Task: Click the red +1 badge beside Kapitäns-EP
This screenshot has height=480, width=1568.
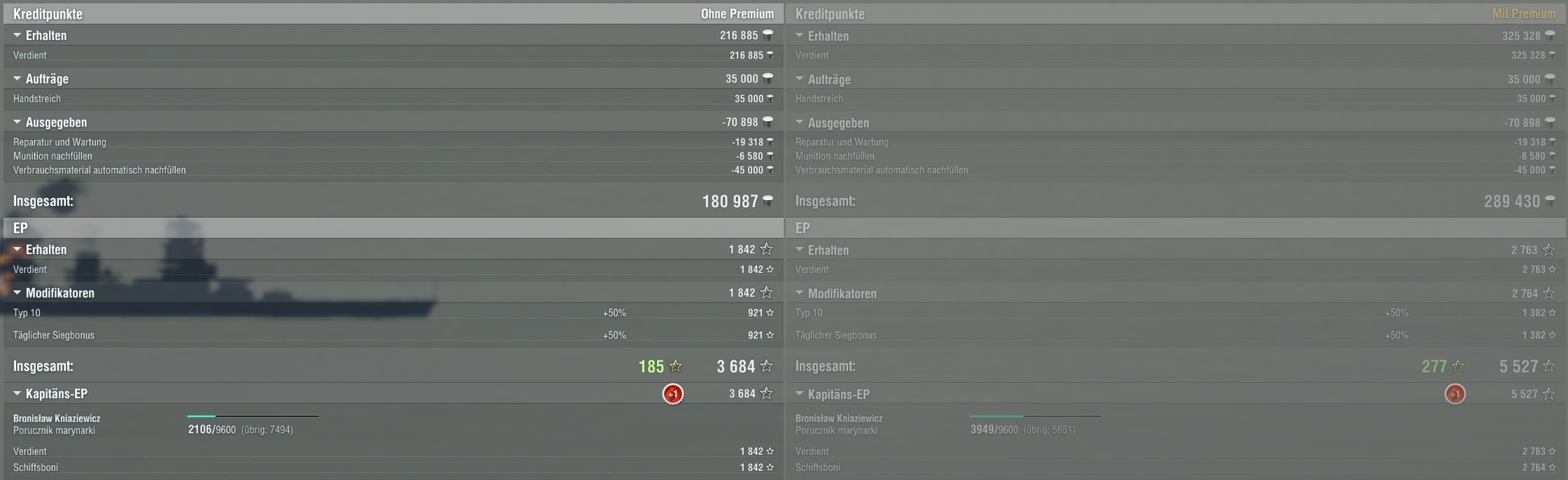Action: click(x=673, y=394)
